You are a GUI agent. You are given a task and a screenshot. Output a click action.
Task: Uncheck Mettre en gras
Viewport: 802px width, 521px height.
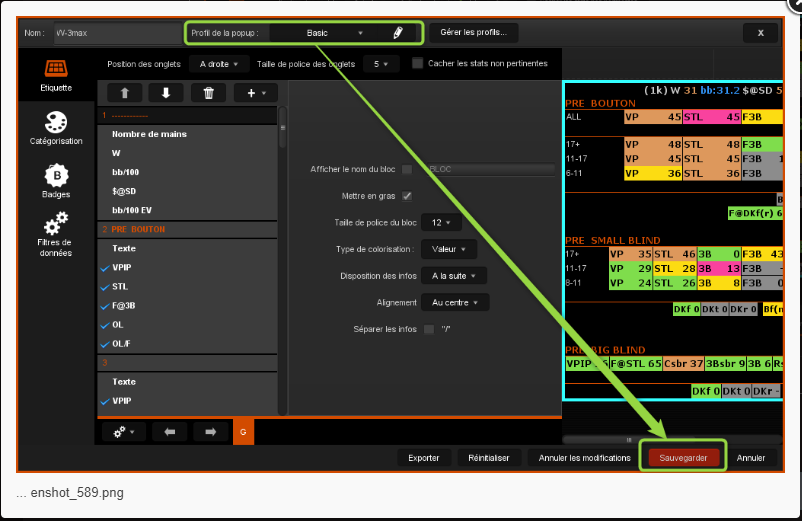[407, 196]
